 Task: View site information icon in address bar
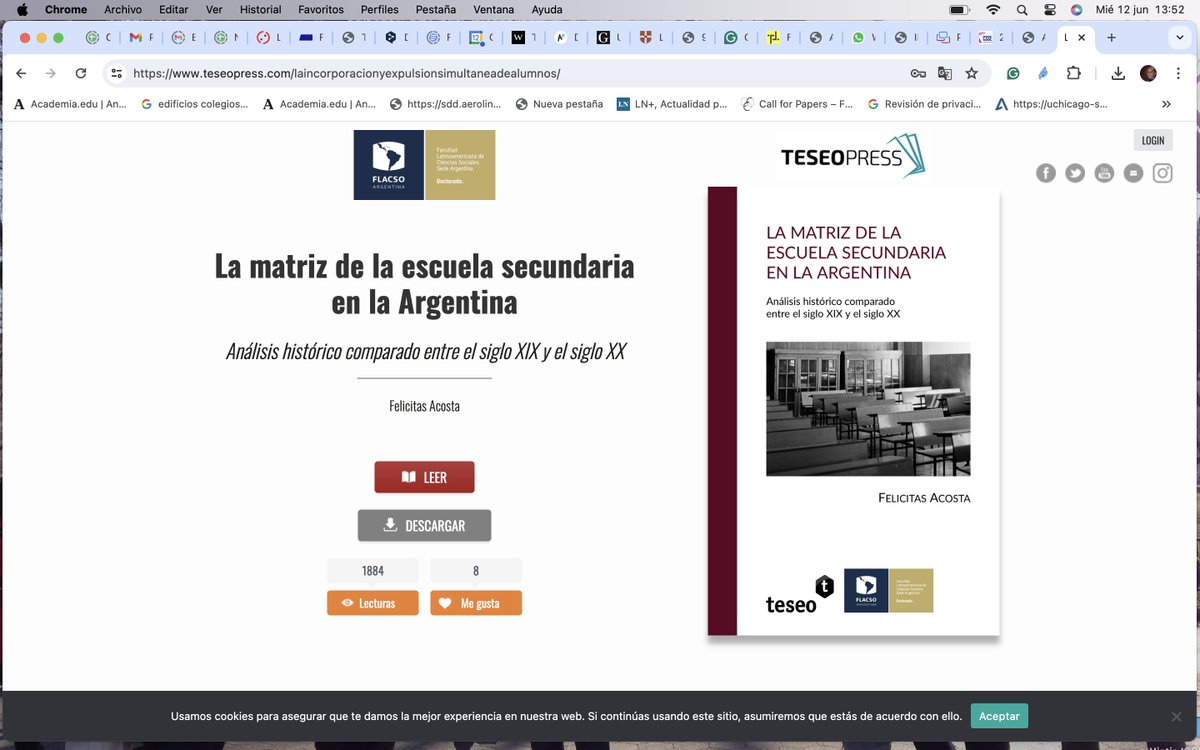click(116, 73)
